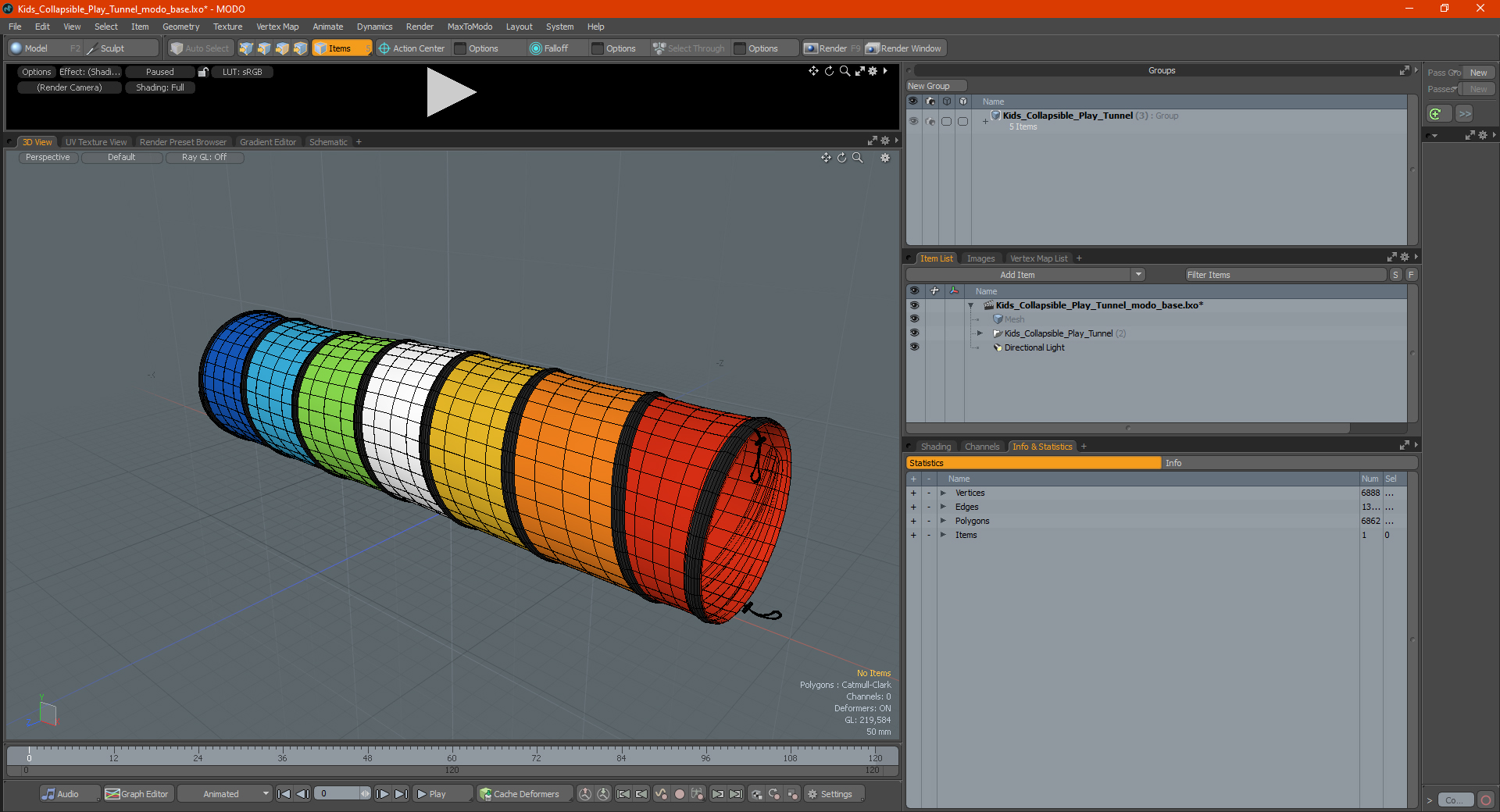Select Materials selection mode icon
Viewport: 1500px width, 812px height.
tap(300, 48)
